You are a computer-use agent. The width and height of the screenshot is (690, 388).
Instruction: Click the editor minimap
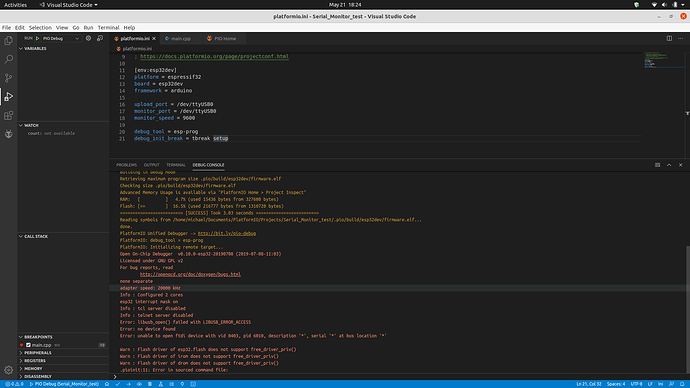664,60
